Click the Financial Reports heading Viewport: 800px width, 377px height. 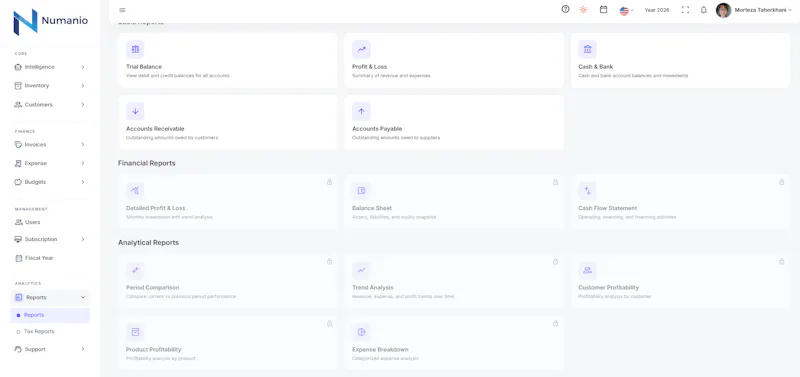(x=146, y=163)
